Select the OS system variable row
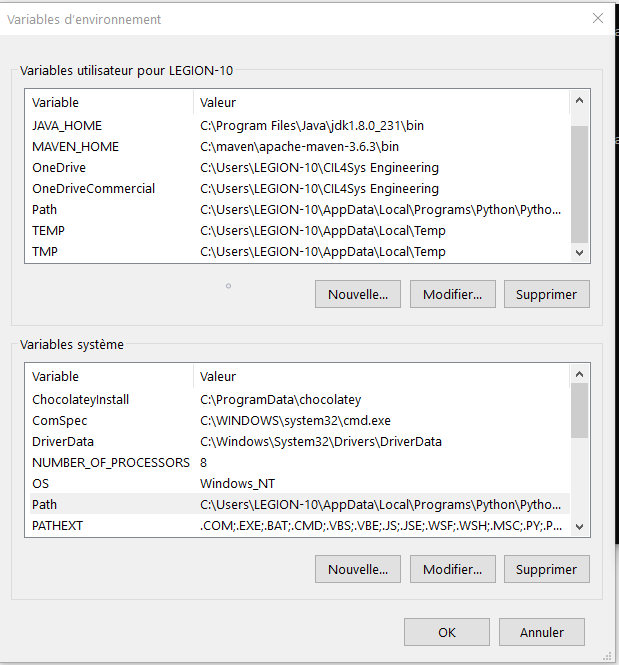This screenshot has width=619, height=665. [x=299, y=483]
